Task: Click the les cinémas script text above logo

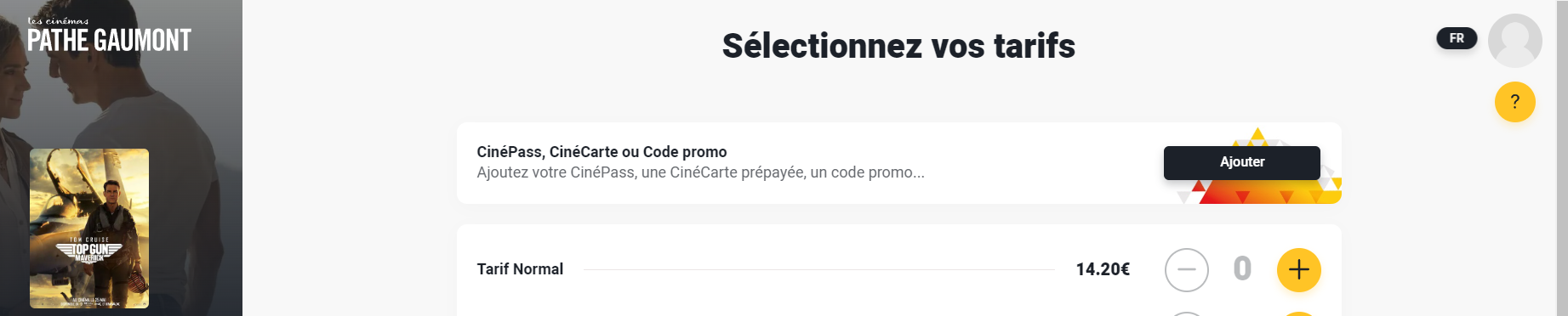Action: point(58,20)
